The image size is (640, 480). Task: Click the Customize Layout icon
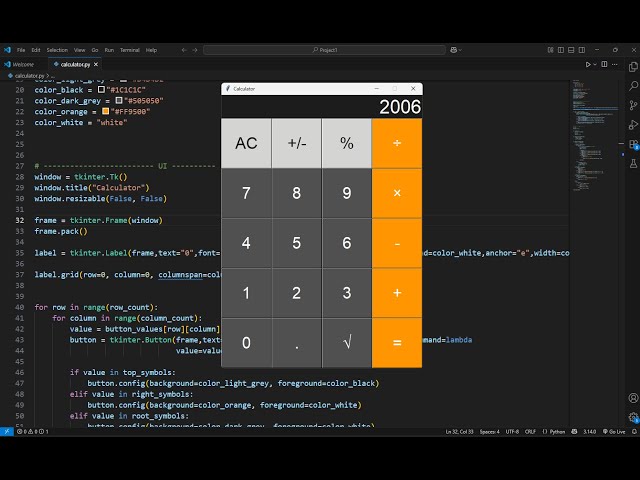point(551,50)
